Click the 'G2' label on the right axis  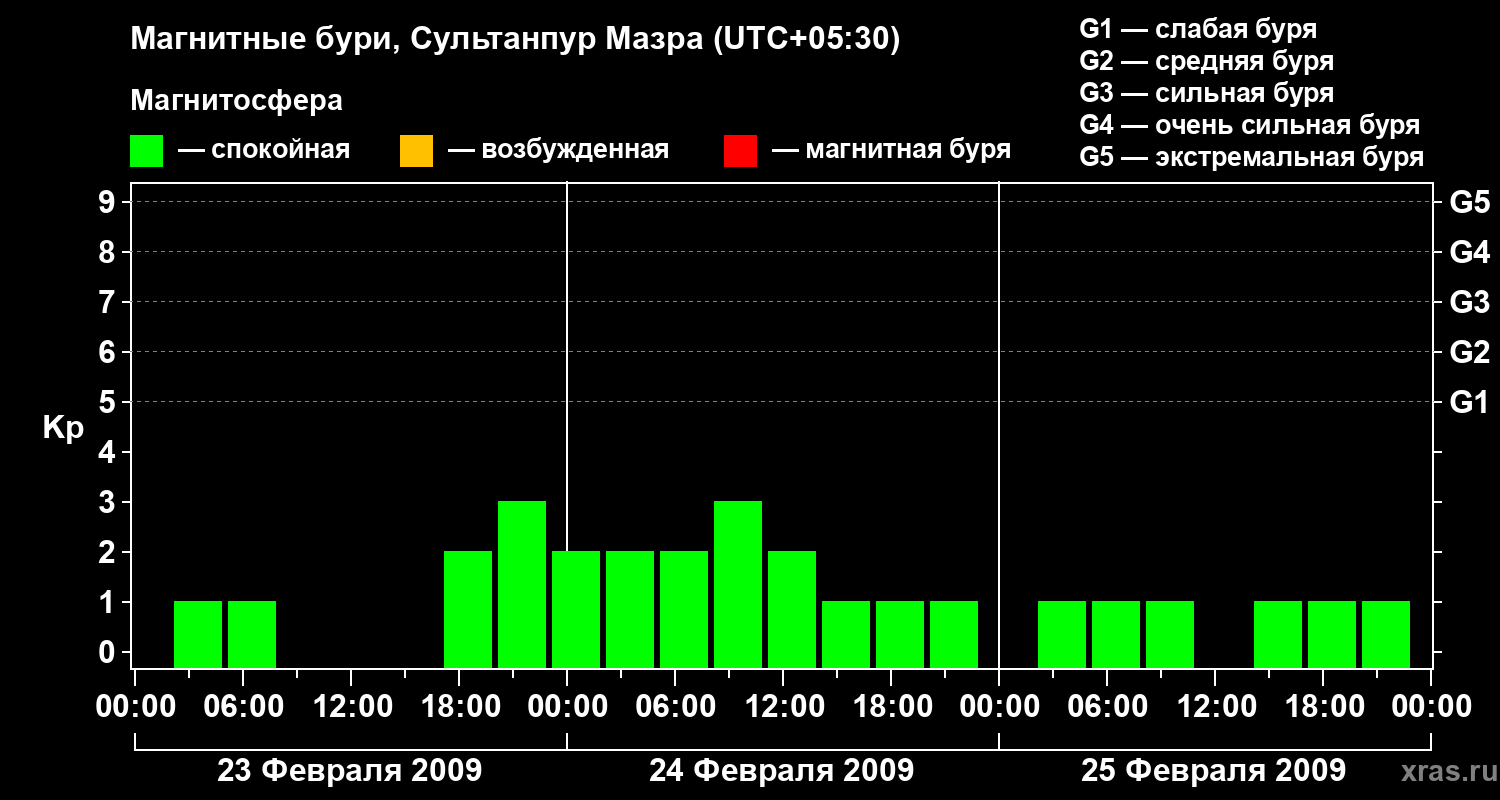click(1470, 352)
